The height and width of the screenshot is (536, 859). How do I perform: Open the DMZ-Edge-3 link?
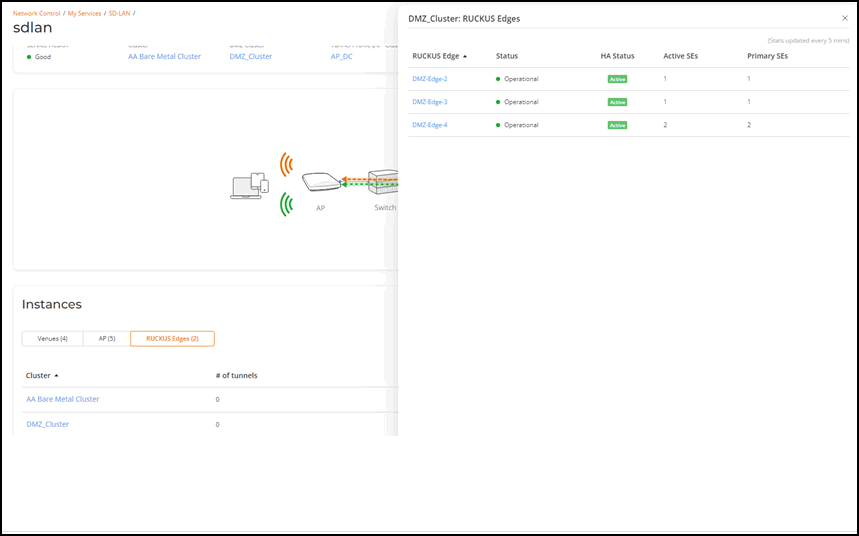tap(430, 102)
